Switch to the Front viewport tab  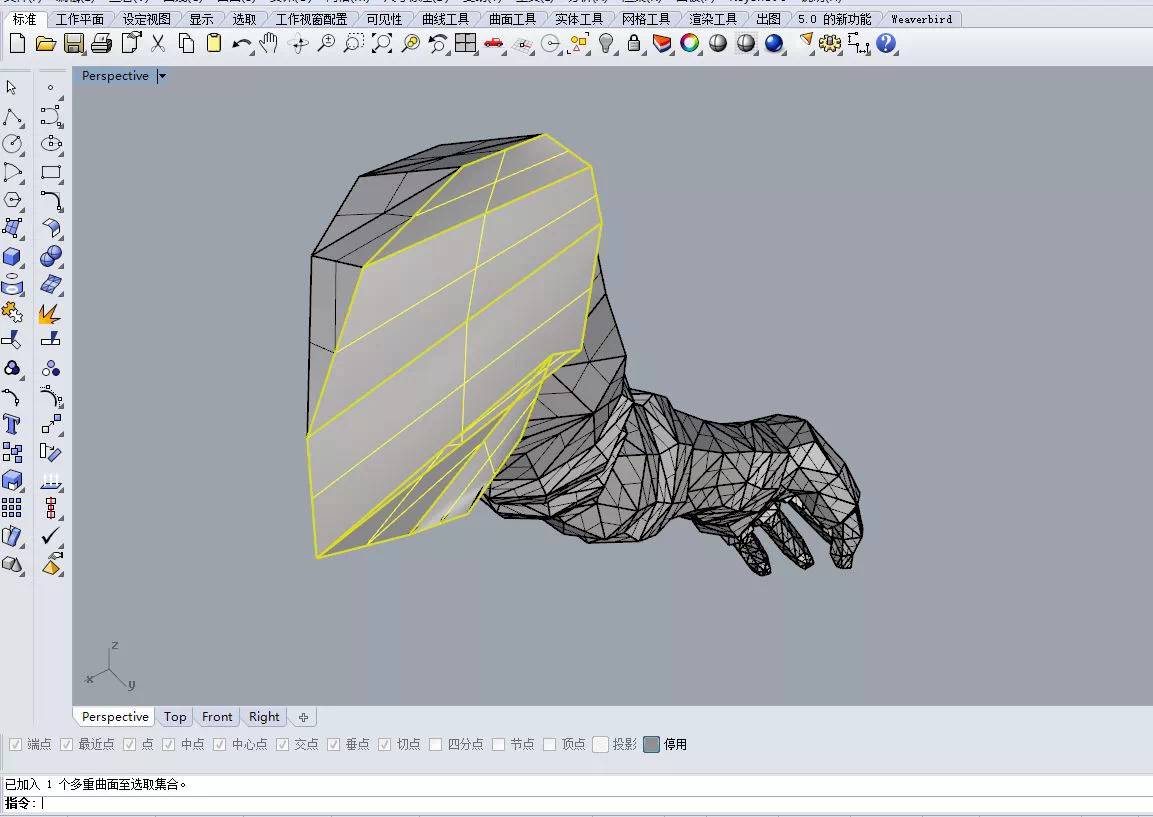[217, 716]
